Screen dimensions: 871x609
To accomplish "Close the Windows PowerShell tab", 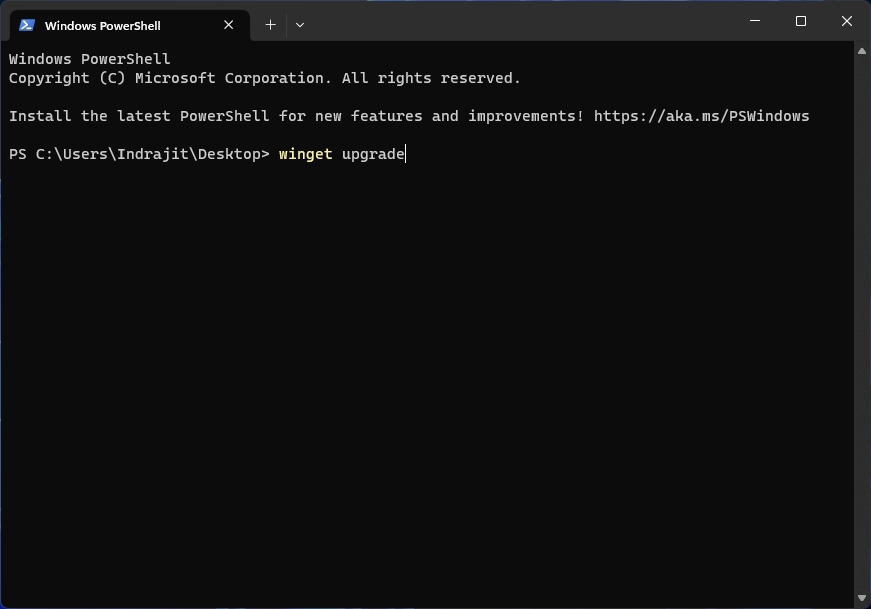I will [x=229, y=25].
